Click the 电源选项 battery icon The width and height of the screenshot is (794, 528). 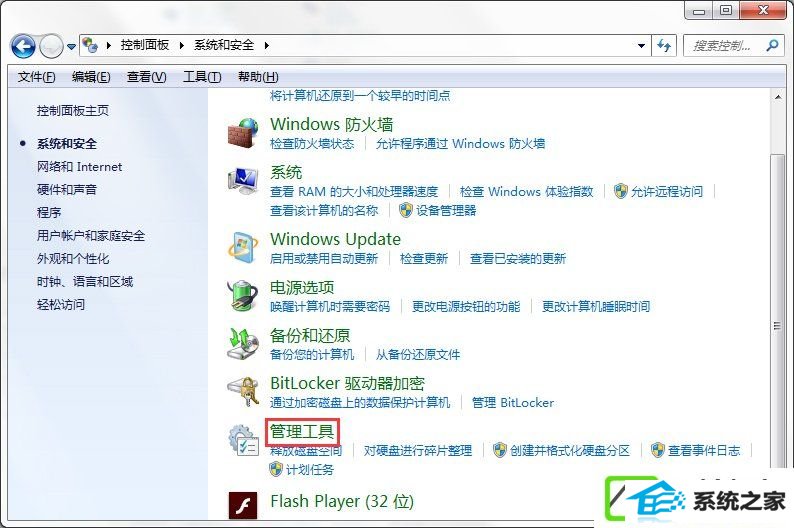tap(244, 295)
